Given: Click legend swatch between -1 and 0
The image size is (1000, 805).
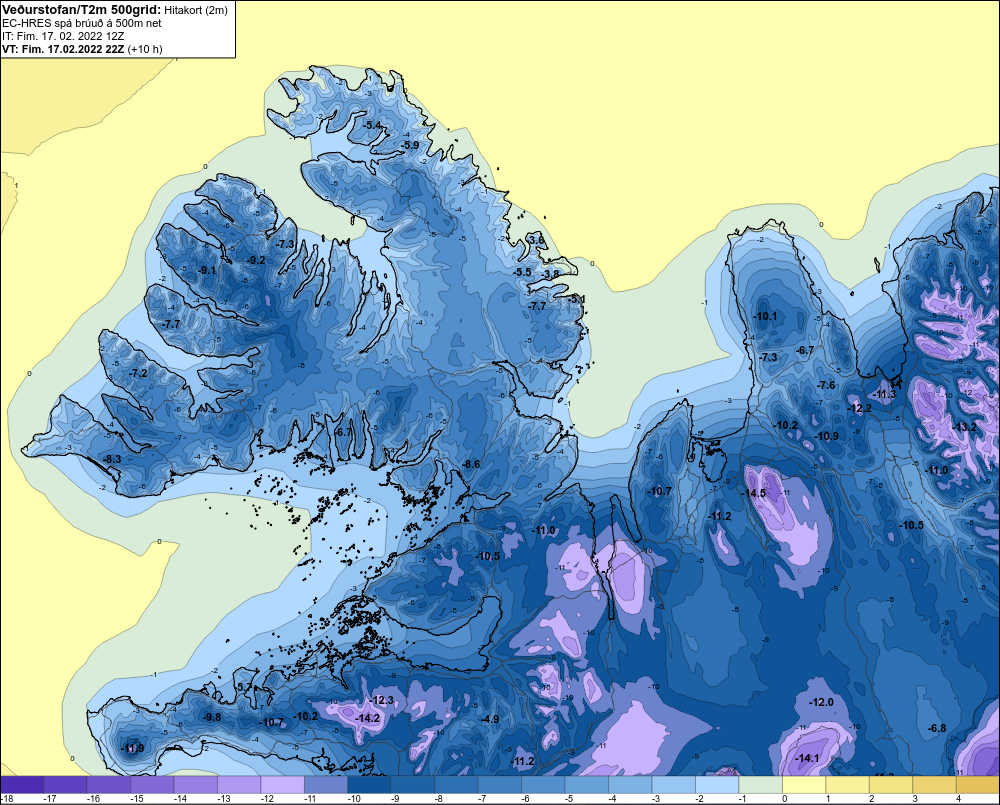Looking at the screenshot, I should (x=760, y=785).
